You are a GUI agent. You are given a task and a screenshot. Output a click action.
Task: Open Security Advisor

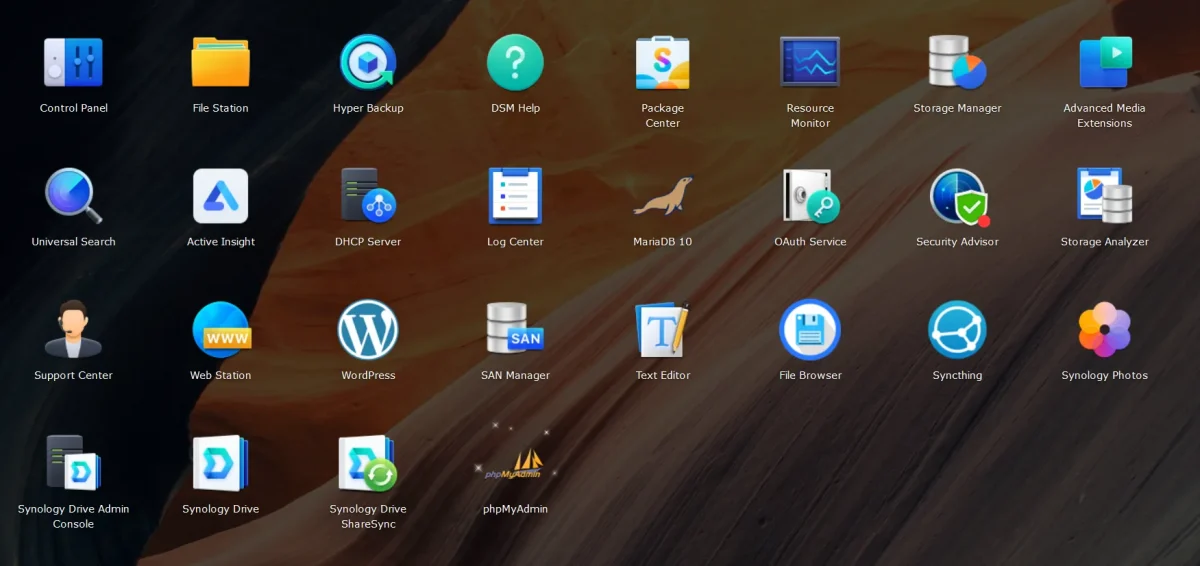click(x=959, y=196)
